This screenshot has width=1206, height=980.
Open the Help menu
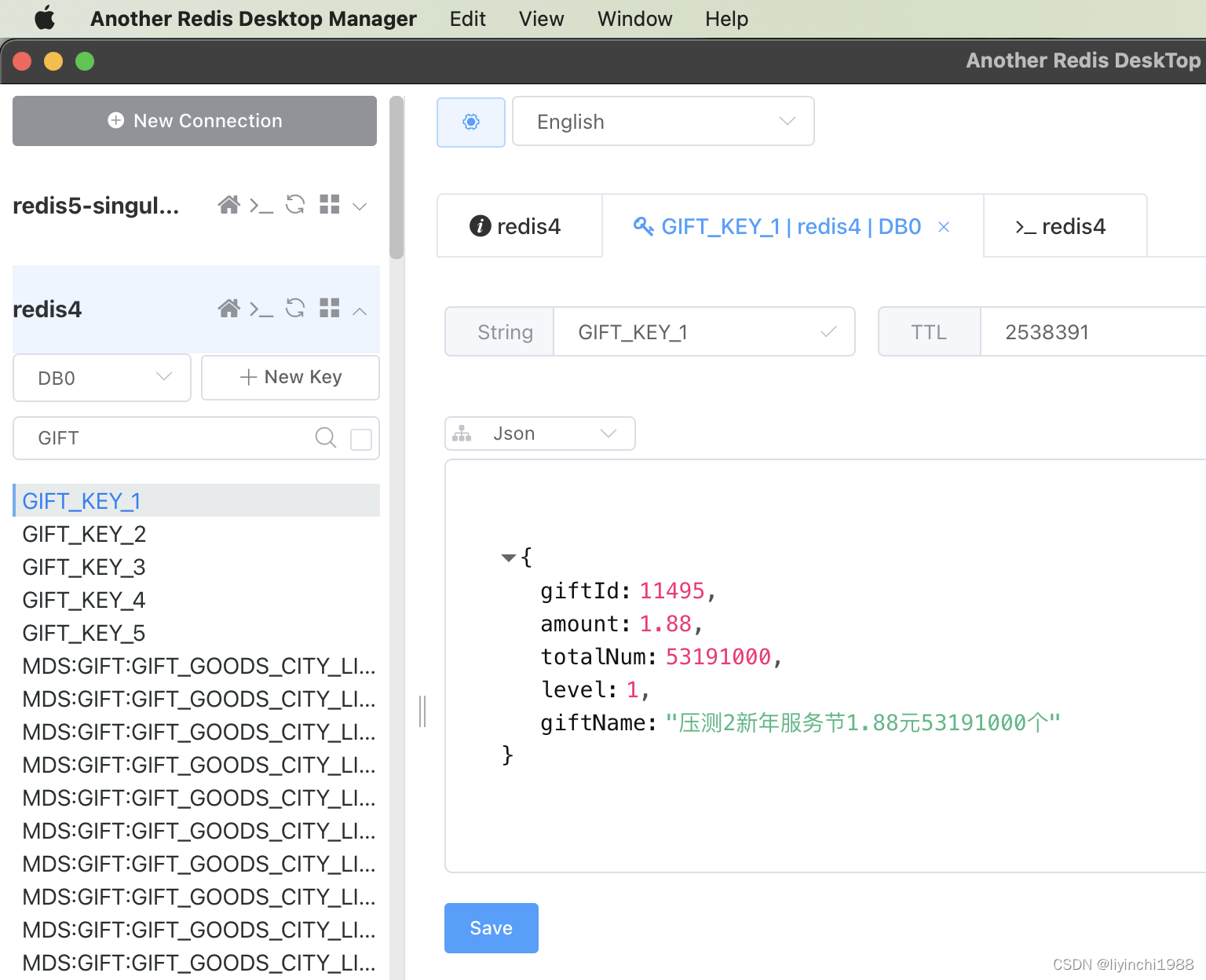(x=726, y=19)
